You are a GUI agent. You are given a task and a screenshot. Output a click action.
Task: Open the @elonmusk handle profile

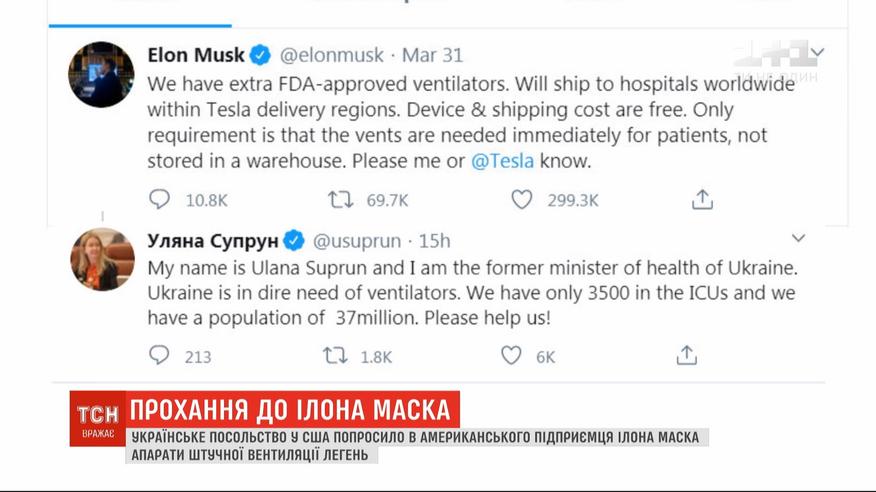click(x=330, y=55)
